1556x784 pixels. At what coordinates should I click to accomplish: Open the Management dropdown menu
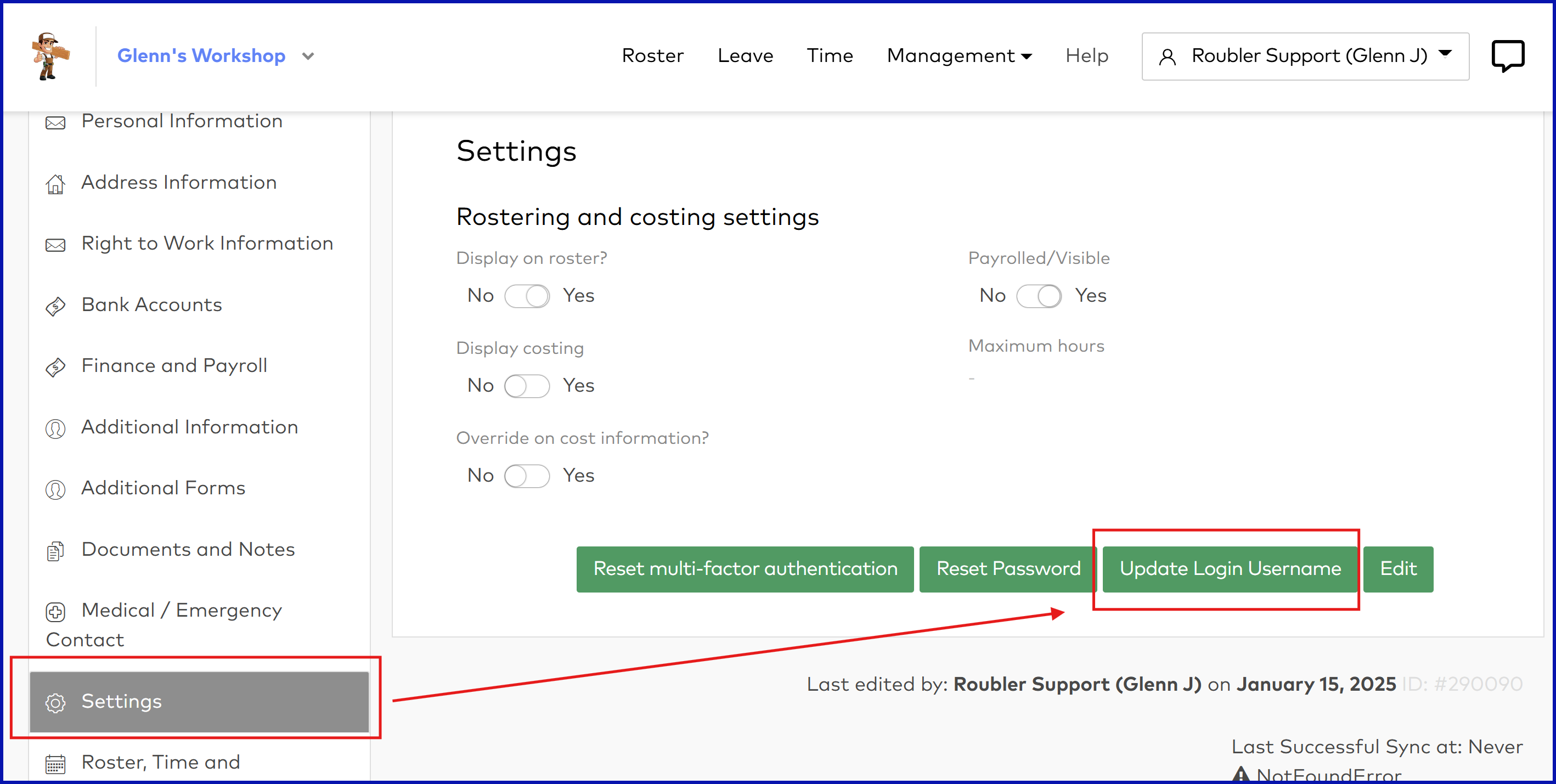(959, 56)
